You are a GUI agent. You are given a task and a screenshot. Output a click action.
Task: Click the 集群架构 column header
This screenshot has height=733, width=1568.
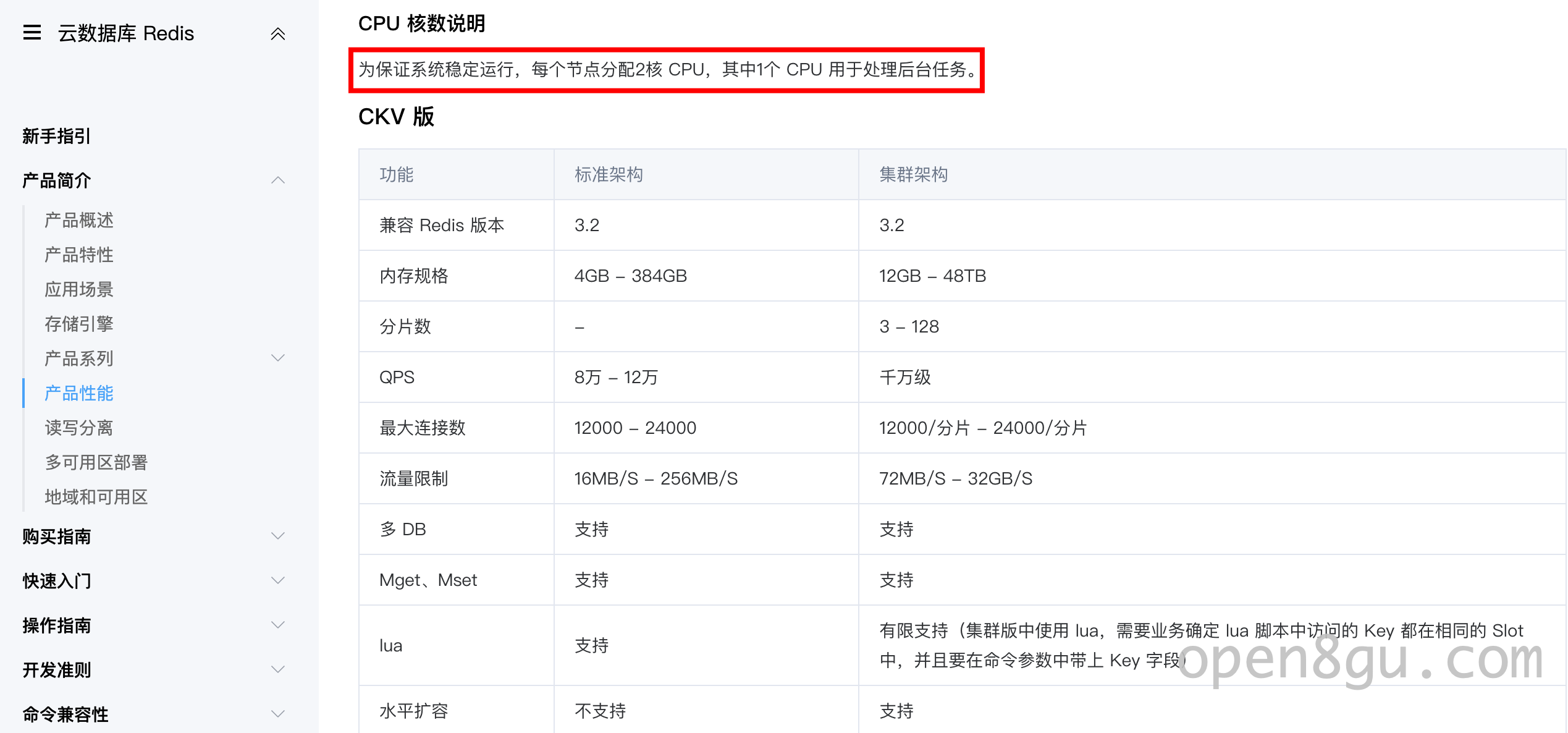click(914, 174)
